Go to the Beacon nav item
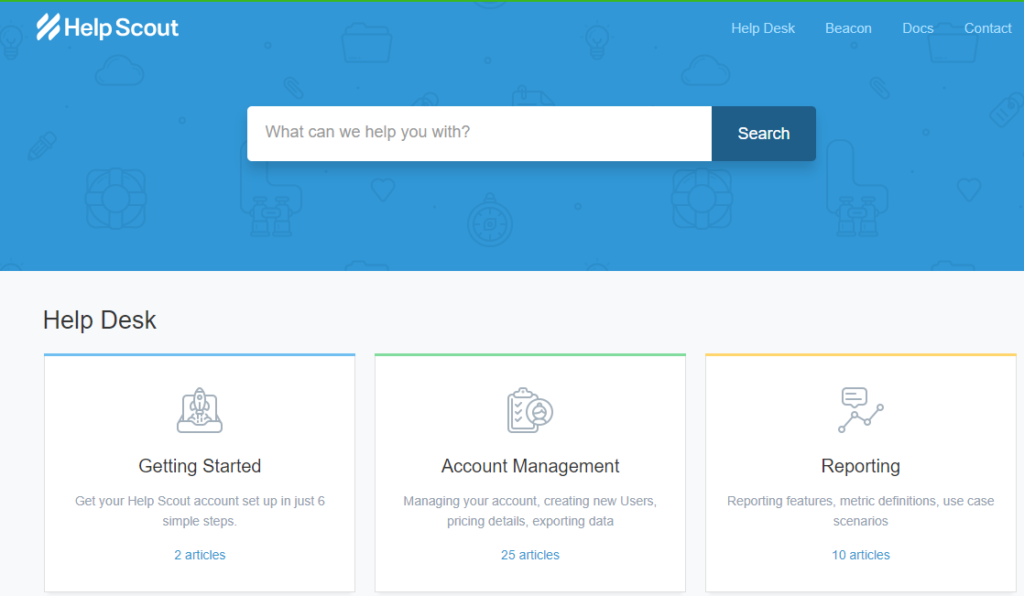 click(x=848, y=28)
